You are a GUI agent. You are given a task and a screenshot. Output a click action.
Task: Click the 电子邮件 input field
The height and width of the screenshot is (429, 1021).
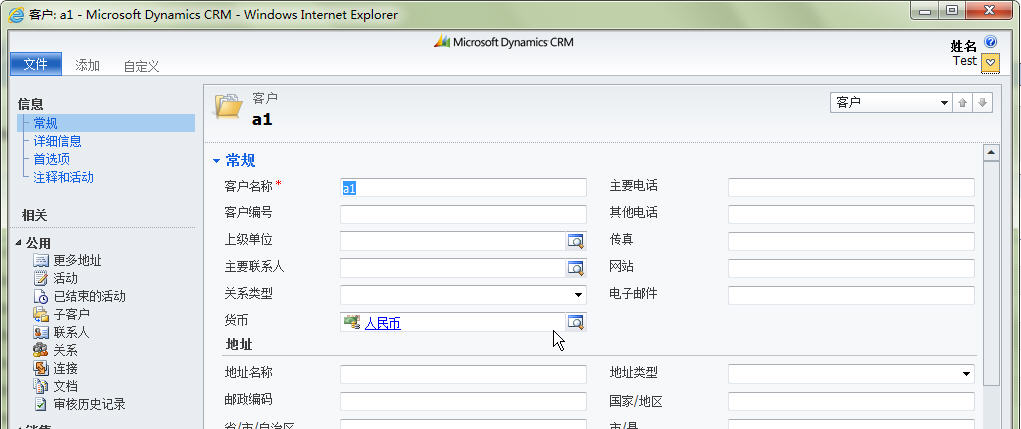[851, 295]
